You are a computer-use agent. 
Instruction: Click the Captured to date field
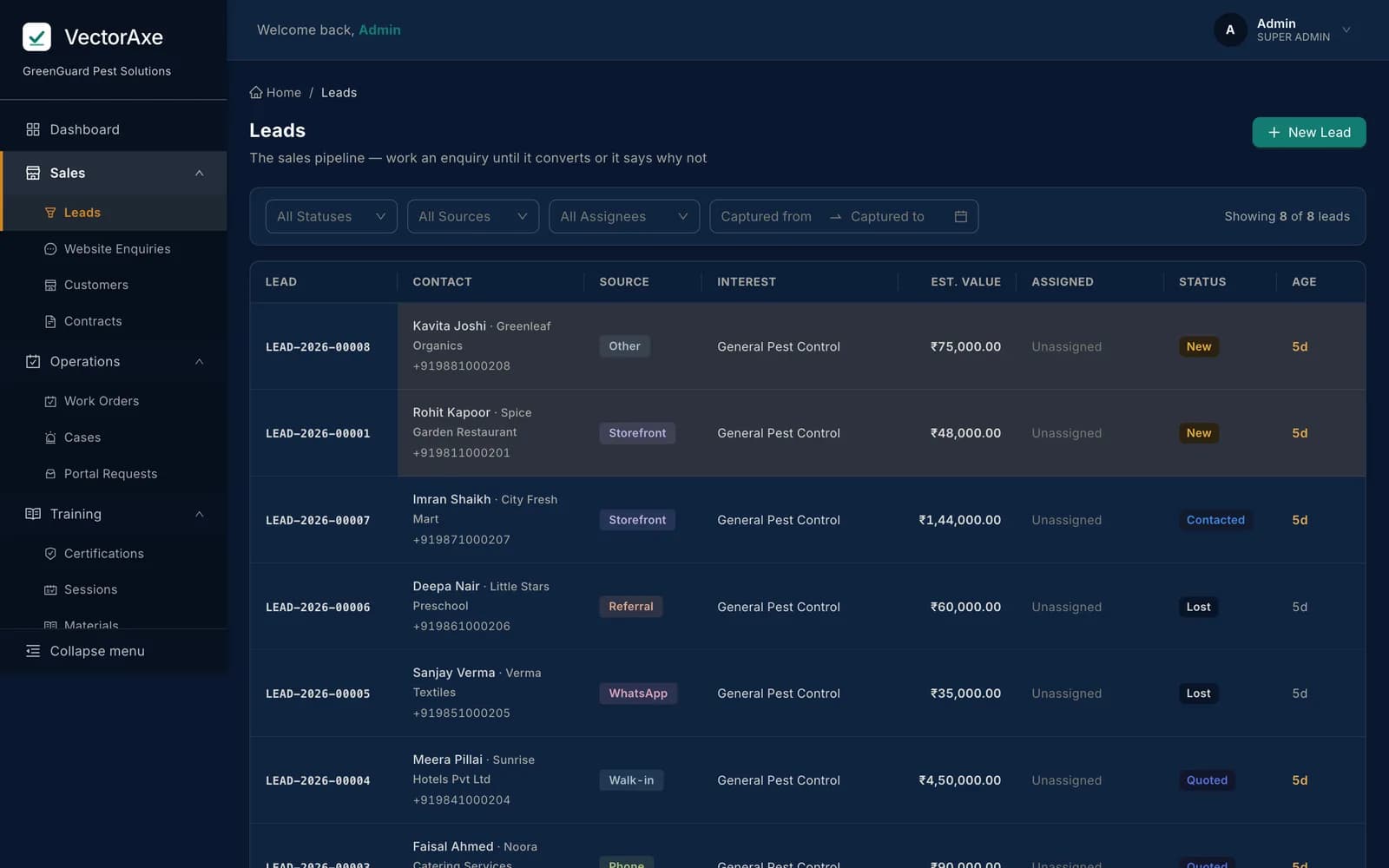(887, 216)
